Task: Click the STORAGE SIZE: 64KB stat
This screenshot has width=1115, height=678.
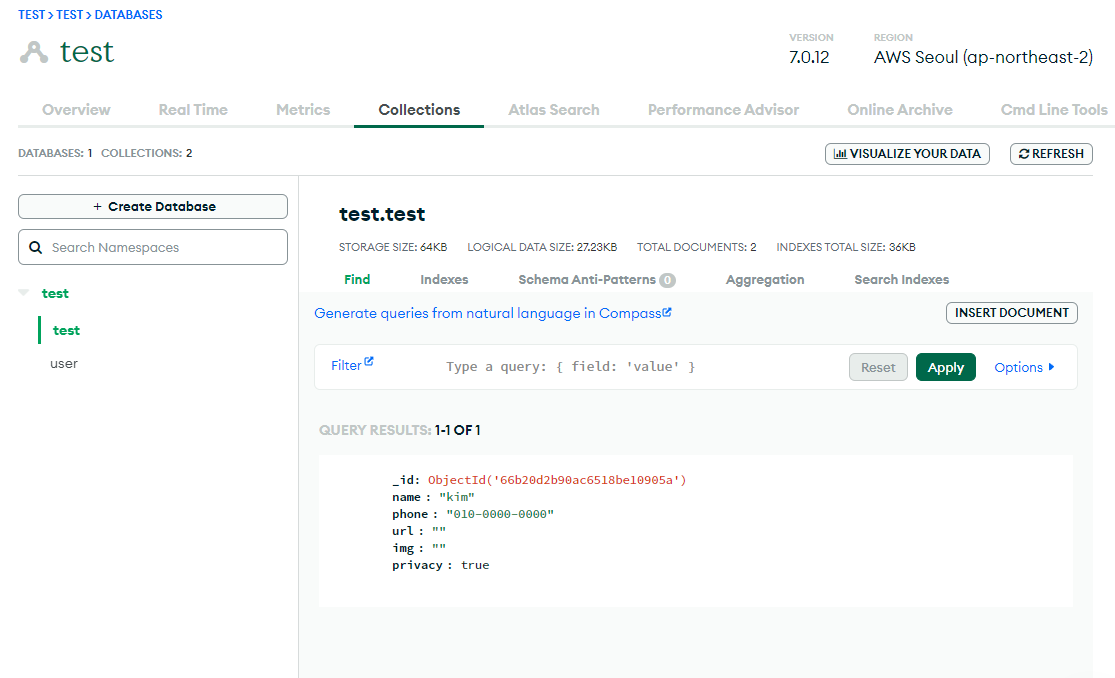Action: [393, 248]
